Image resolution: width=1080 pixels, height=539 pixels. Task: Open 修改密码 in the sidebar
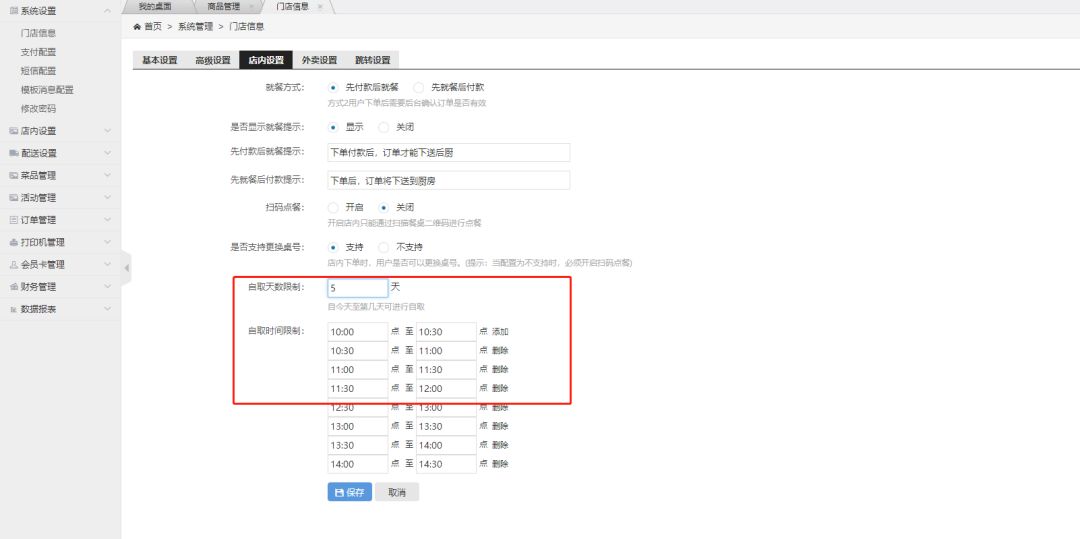pyautogui.click(x=39, y=109)
